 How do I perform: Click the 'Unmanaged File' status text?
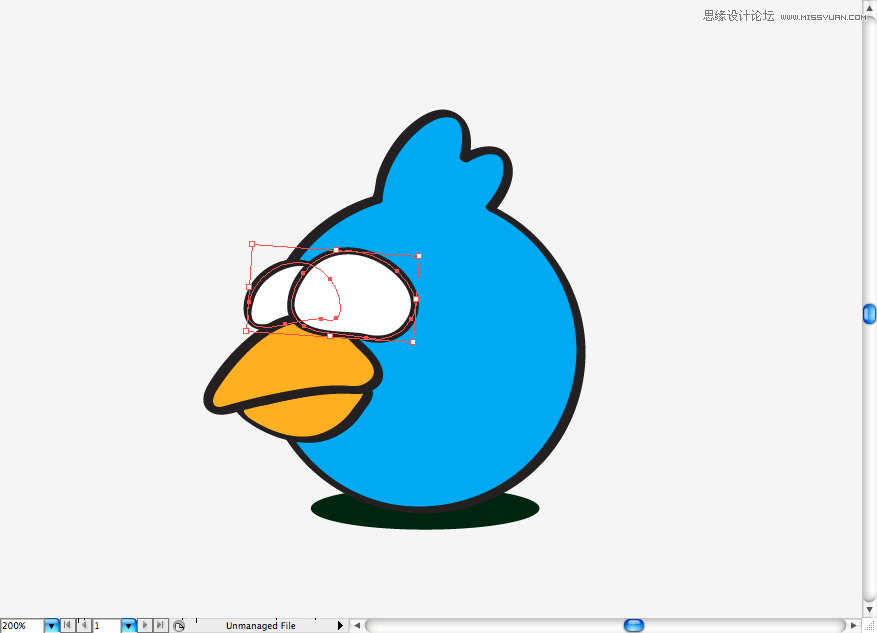261,626
